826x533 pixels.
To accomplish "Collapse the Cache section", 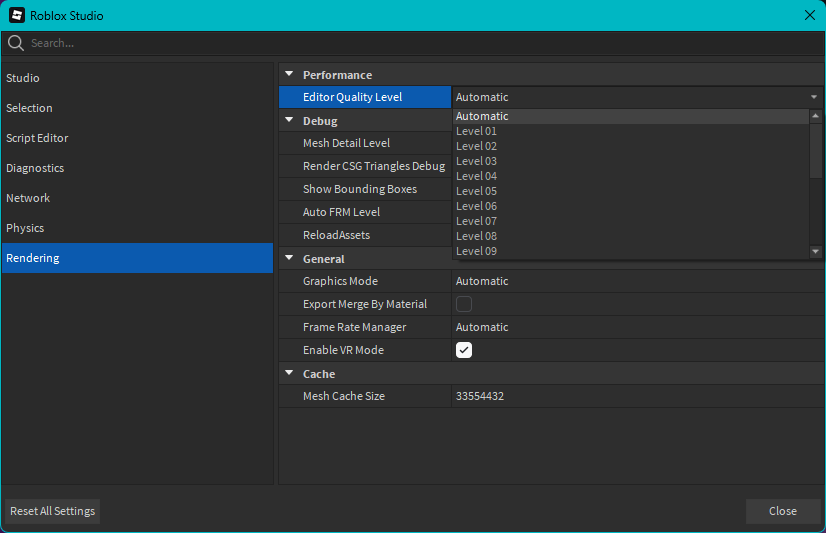I will point(289,373).
